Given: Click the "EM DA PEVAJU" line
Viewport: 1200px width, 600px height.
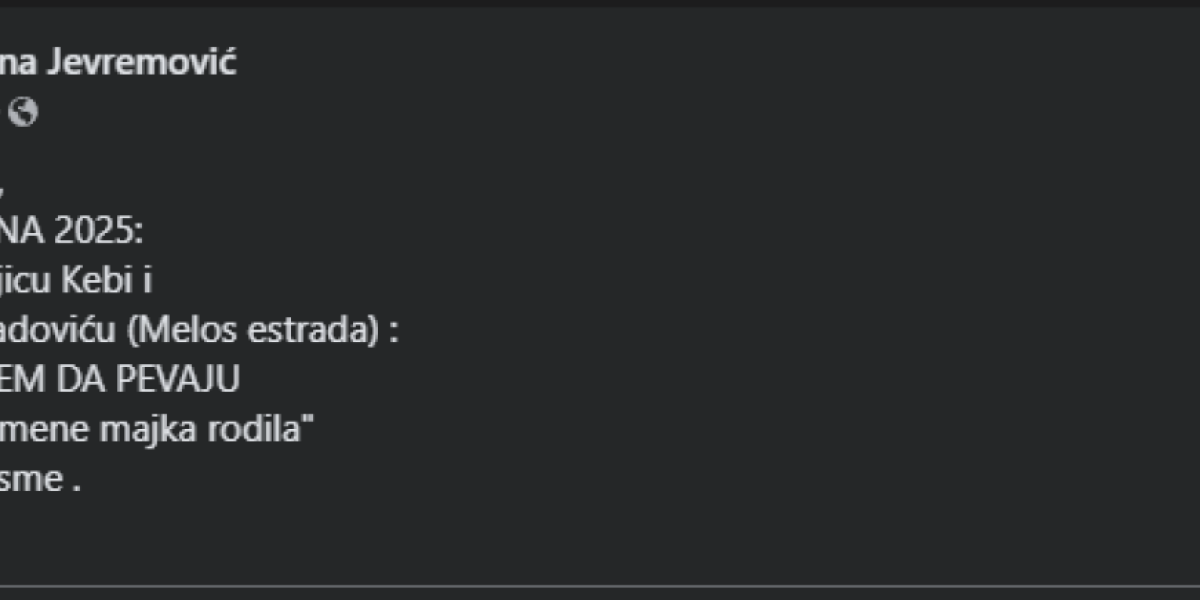Looking at the screenshot, I should [x=120, y=380].
